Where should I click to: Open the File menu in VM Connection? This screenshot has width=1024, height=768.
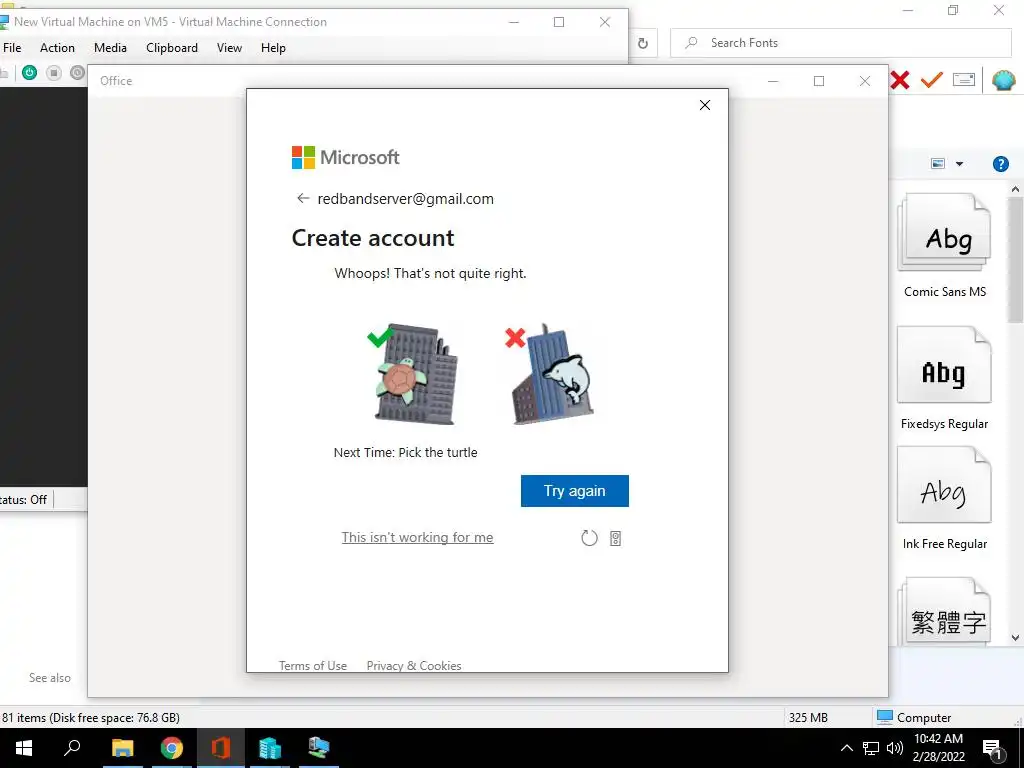(x=12, y=48)
